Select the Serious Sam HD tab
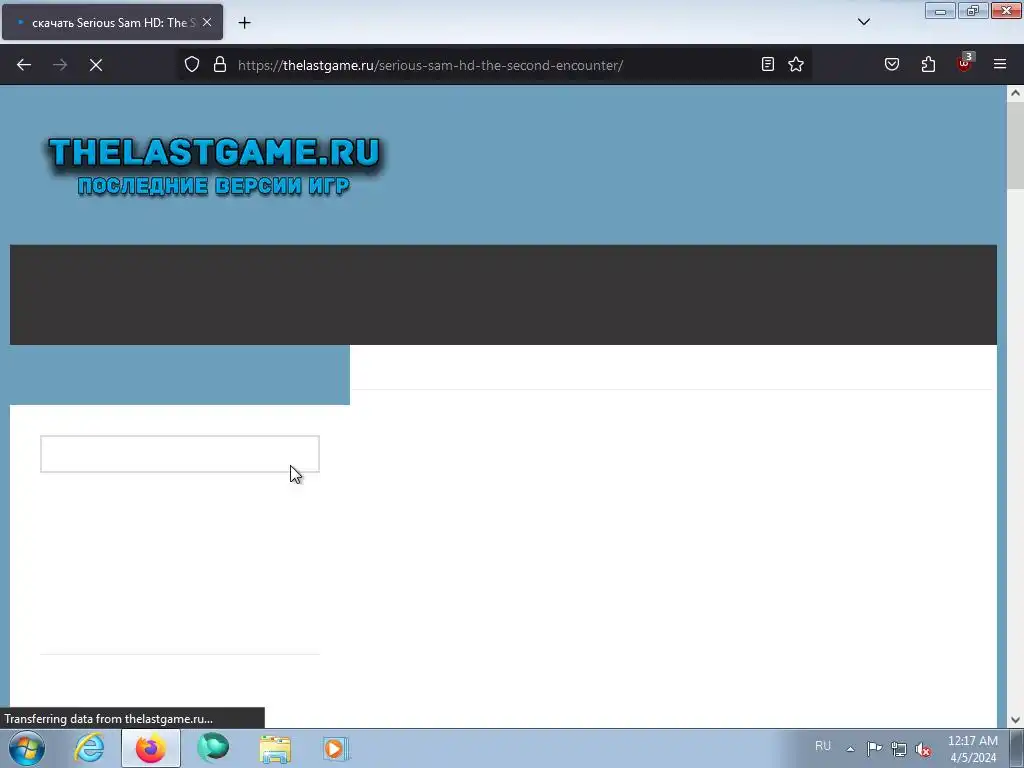This screenshot has height=768, width=1024. click(112, 22)
